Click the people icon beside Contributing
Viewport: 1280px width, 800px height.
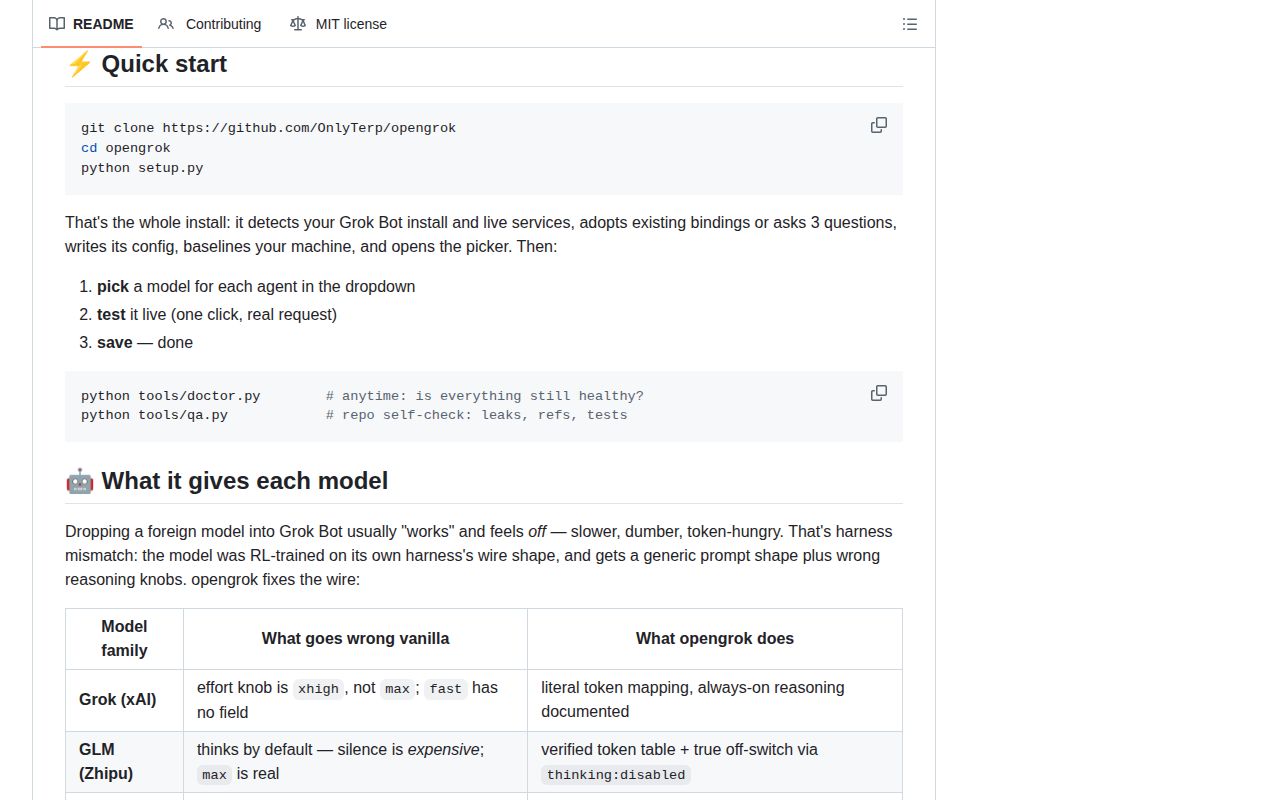tap(166, 24)
